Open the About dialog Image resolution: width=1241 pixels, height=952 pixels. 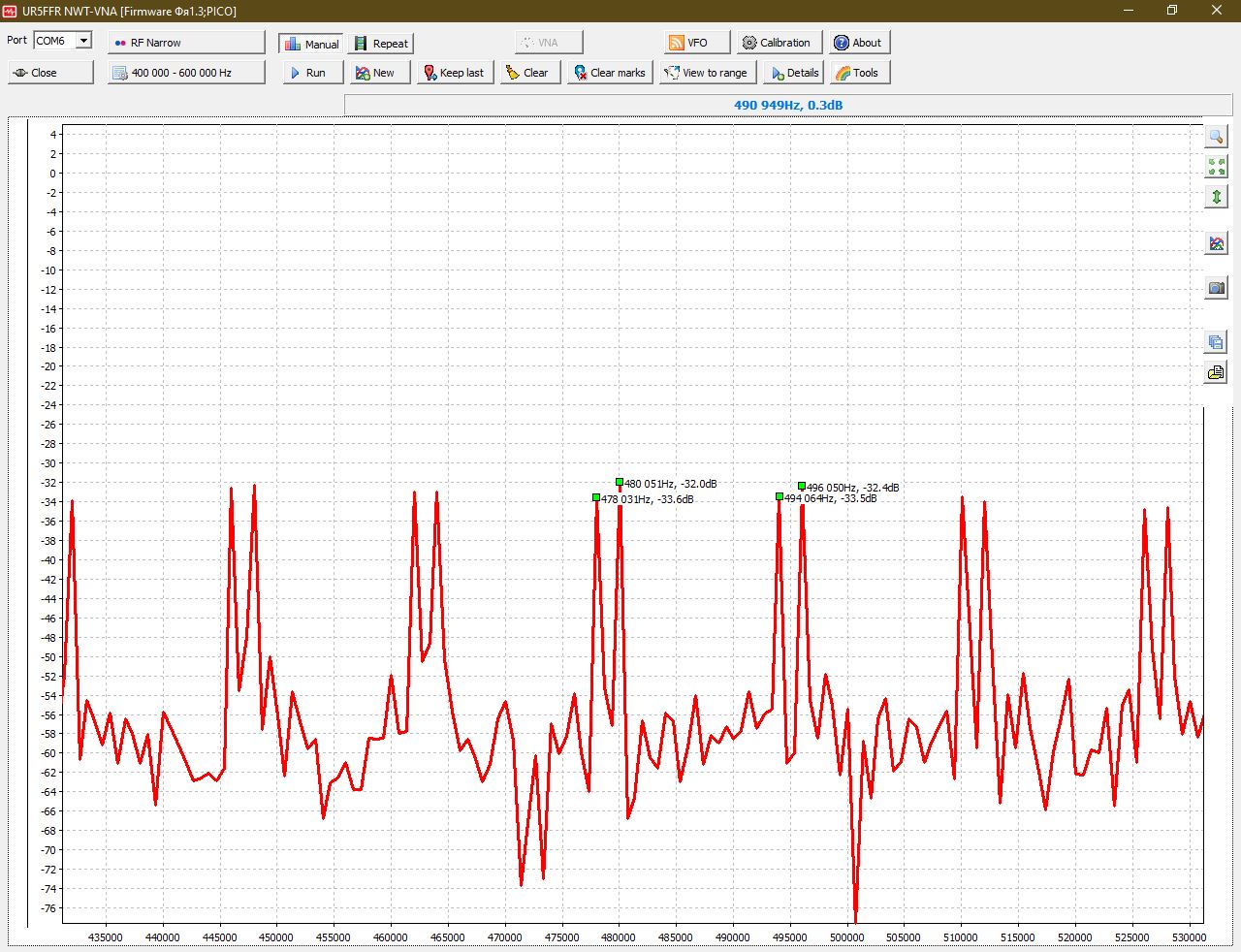point(858,43)
